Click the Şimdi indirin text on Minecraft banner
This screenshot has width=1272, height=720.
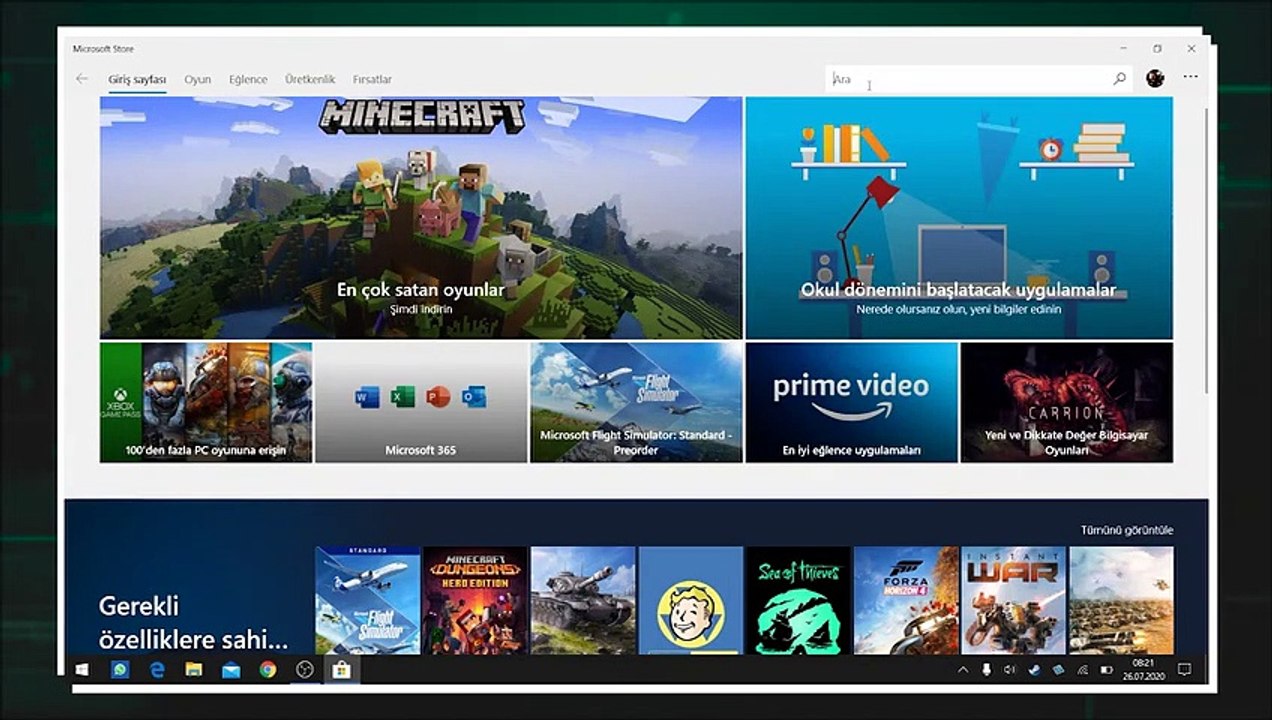pos(421,309)
